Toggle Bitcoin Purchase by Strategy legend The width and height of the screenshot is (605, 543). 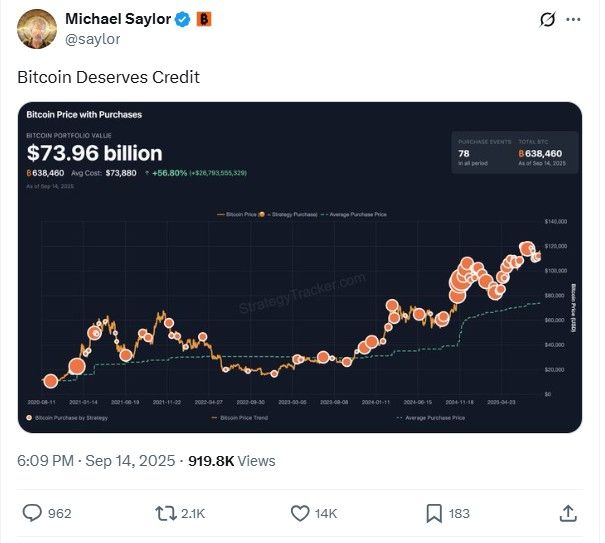[x=67, y=418]
